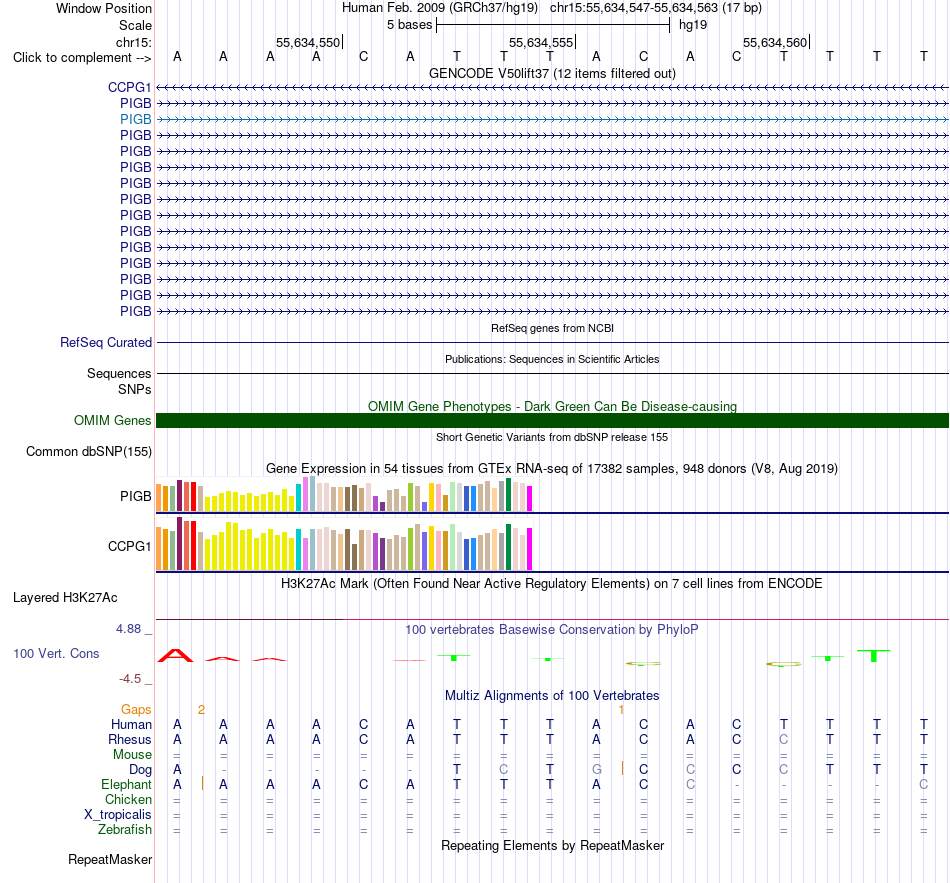Click the CCPG1 gene label in GENCODE track

[x=129, y=87]
